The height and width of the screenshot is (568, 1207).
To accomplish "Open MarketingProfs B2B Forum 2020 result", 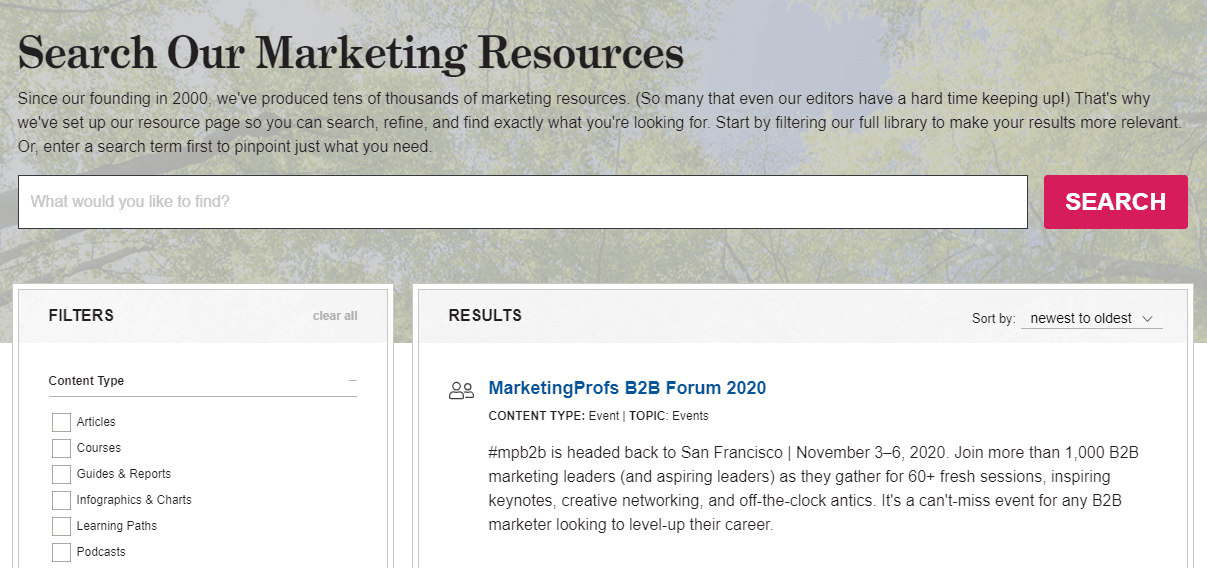I will (627, 388).
